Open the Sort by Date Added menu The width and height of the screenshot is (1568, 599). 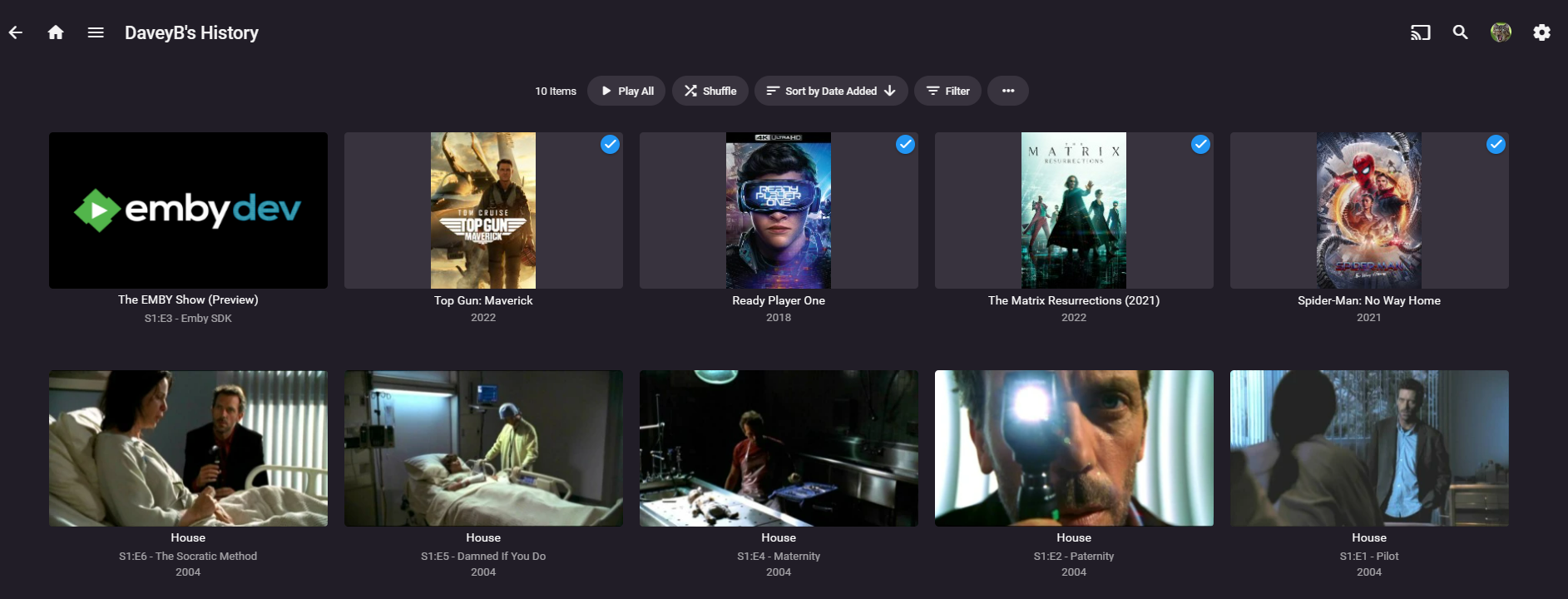831,91
